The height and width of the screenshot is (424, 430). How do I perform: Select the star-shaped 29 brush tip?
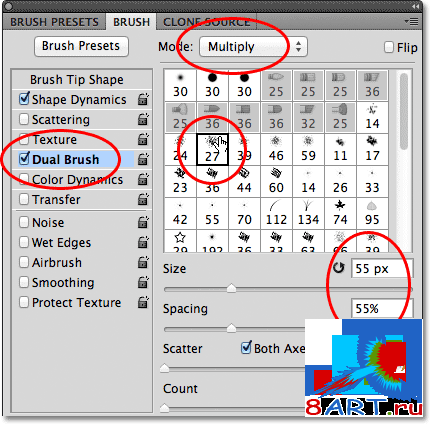coord(180,242)
